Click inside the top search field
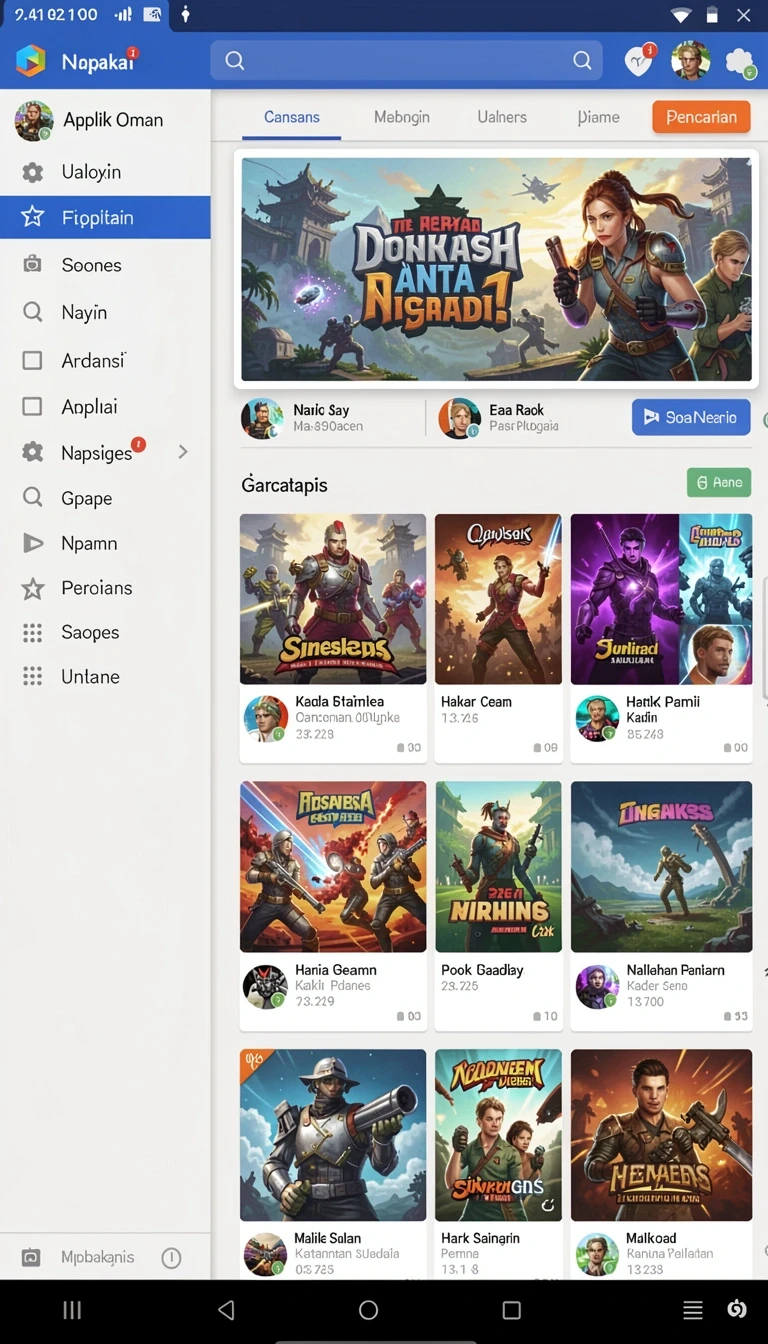This screenshot has height=1344, width=768. [406, 61]
